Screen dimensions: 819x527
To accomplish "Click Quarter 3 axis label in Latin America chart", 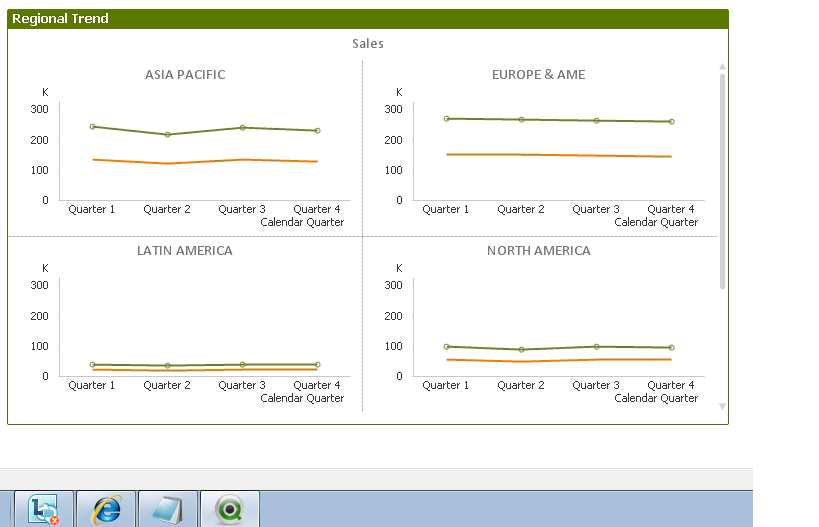I will 242,385.
